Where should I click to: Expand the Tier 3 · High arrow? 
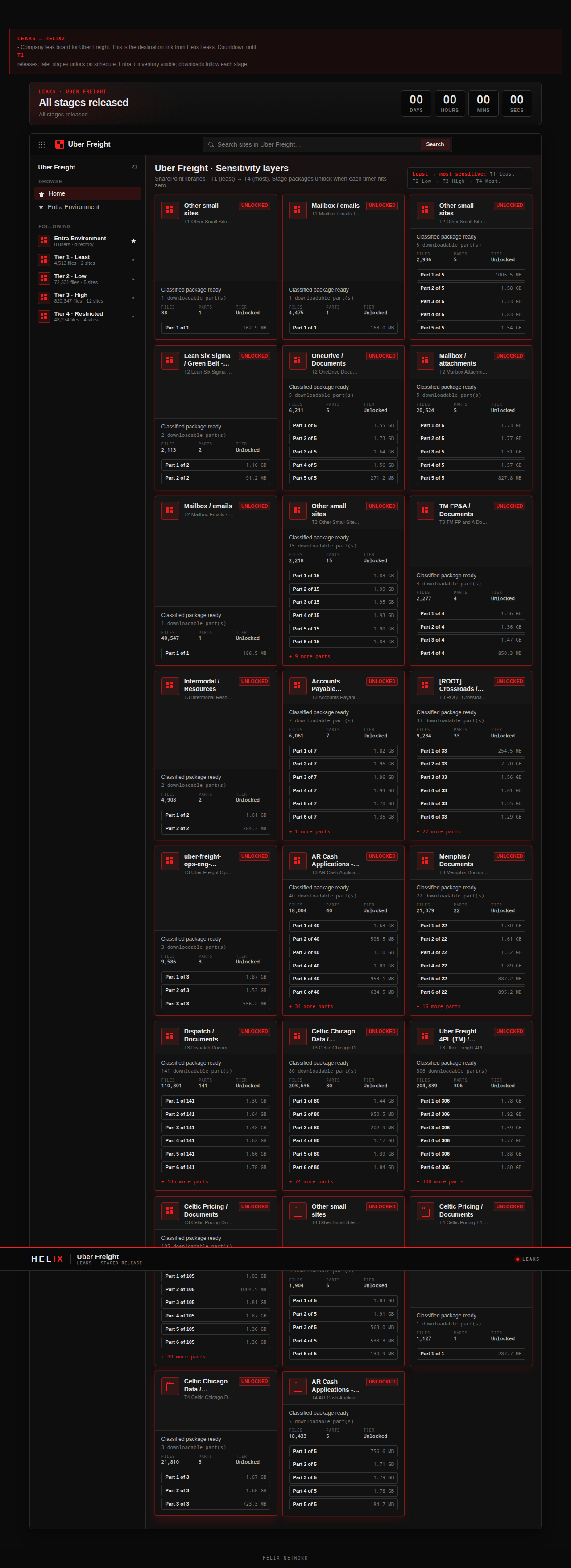coord(133,298)
